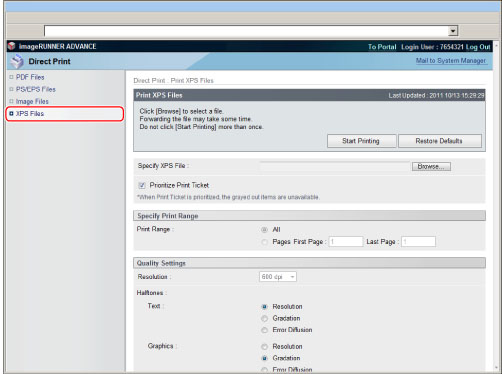The image size is (502, 374).
Task: Open the PDF Files page
Action: (30, 77)
